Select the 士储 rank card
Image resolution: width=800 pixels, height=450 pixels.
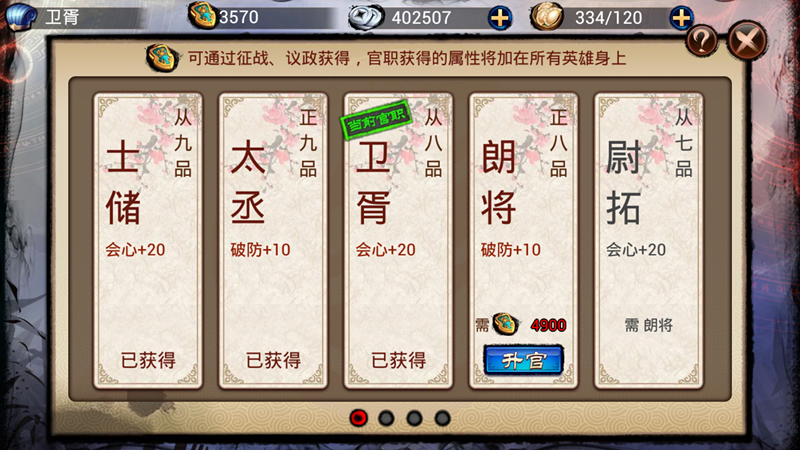coord(148,240)
